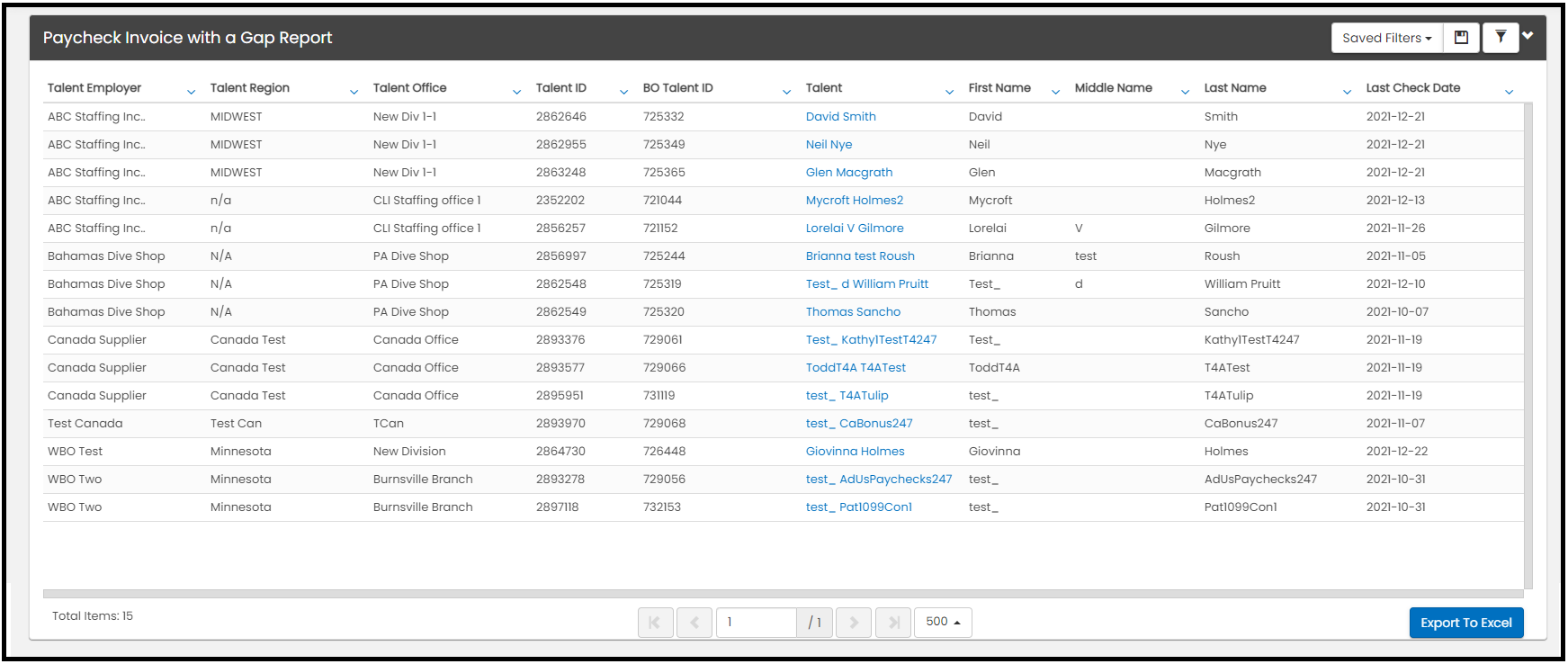Open the Last Check Date column menu arrow
The image size is (1568, 664).
click(1509, 91)
